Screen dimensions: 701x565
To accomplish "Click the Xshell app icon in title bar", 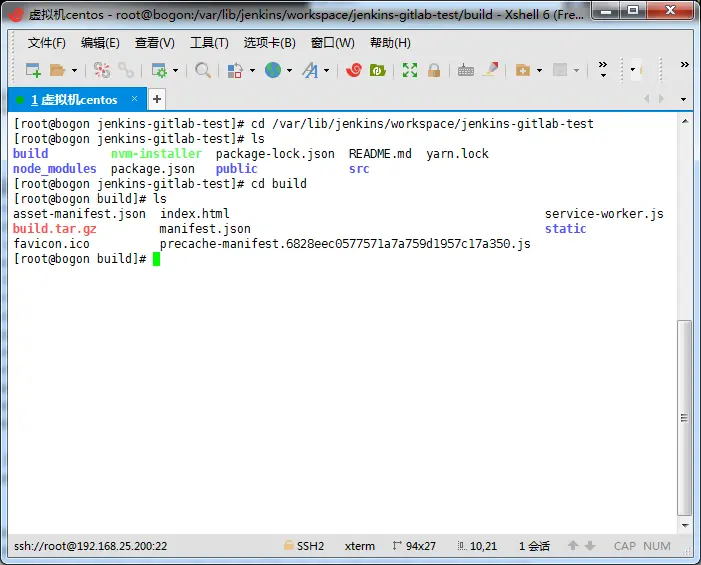I will click(x=16, y=14).
